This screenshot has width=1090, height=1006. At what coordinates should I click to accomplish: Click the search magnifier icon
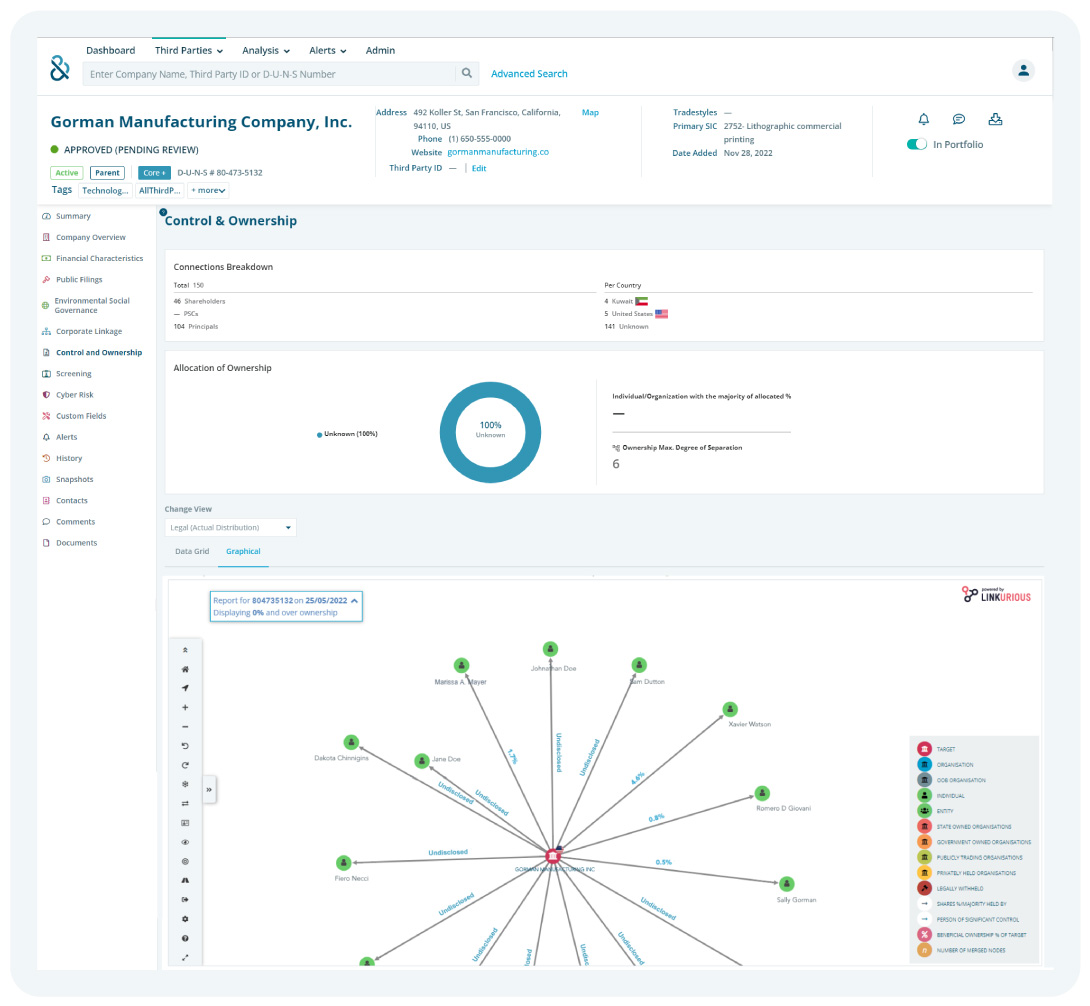[466, 73]
